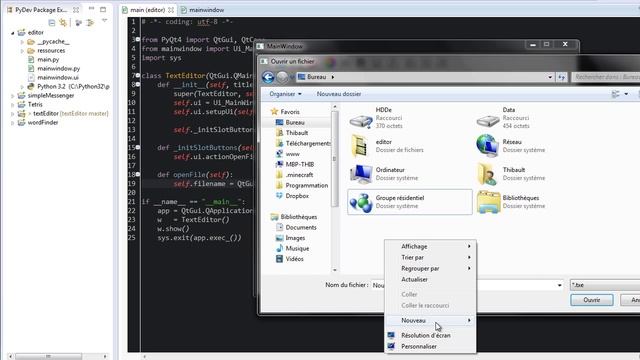
Task: Select MBP-THIB in navigation pane
Action: point(300,164)
